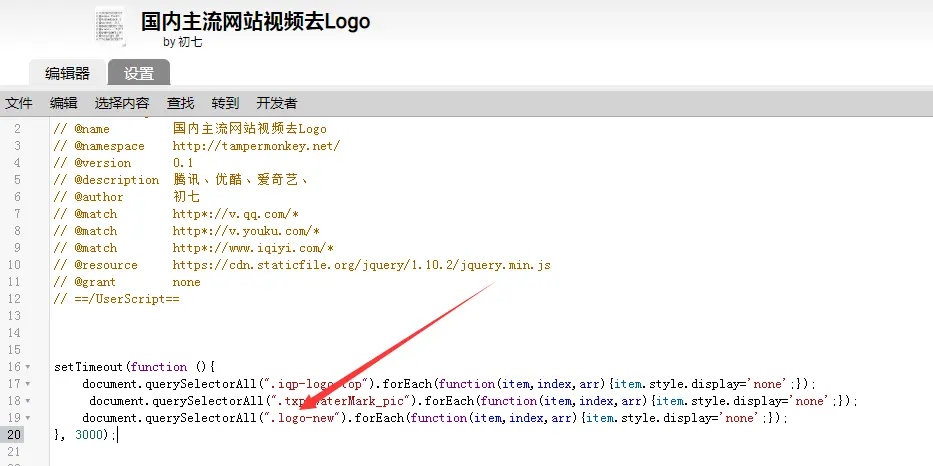Collapse the code fold at line 16
The width and height of the screenshot is (933, 466).
tap(28, 367)
